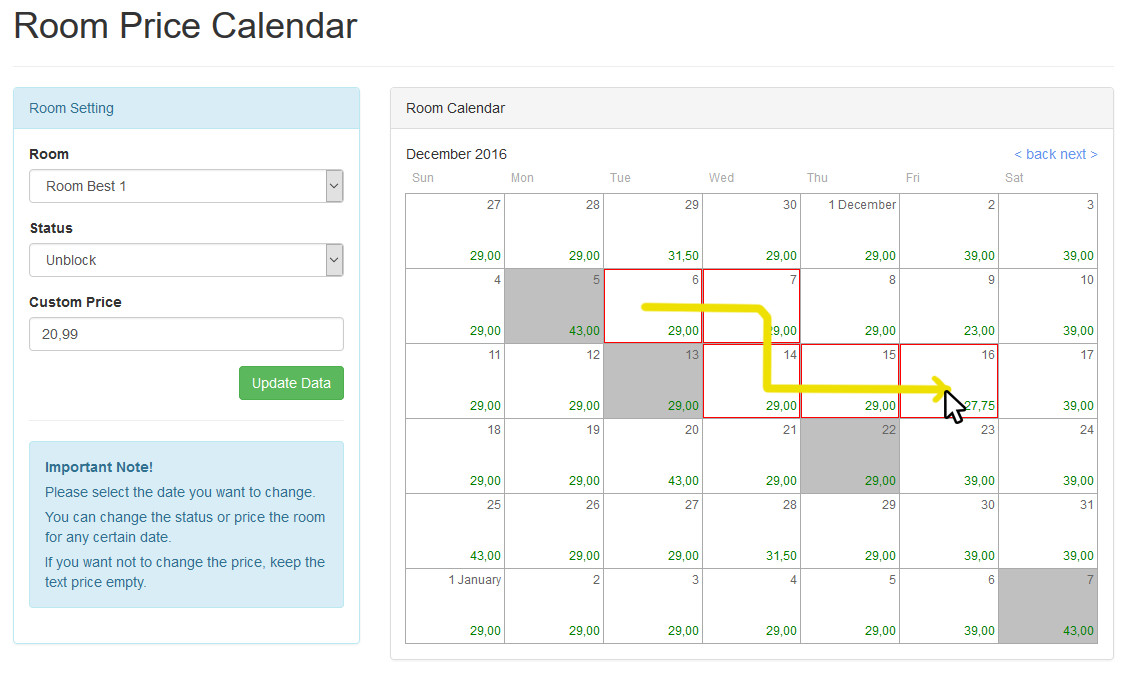This screenshot has height=676, width=1134.
Task: Click the Custom Price input field
Action: (186, 334)
